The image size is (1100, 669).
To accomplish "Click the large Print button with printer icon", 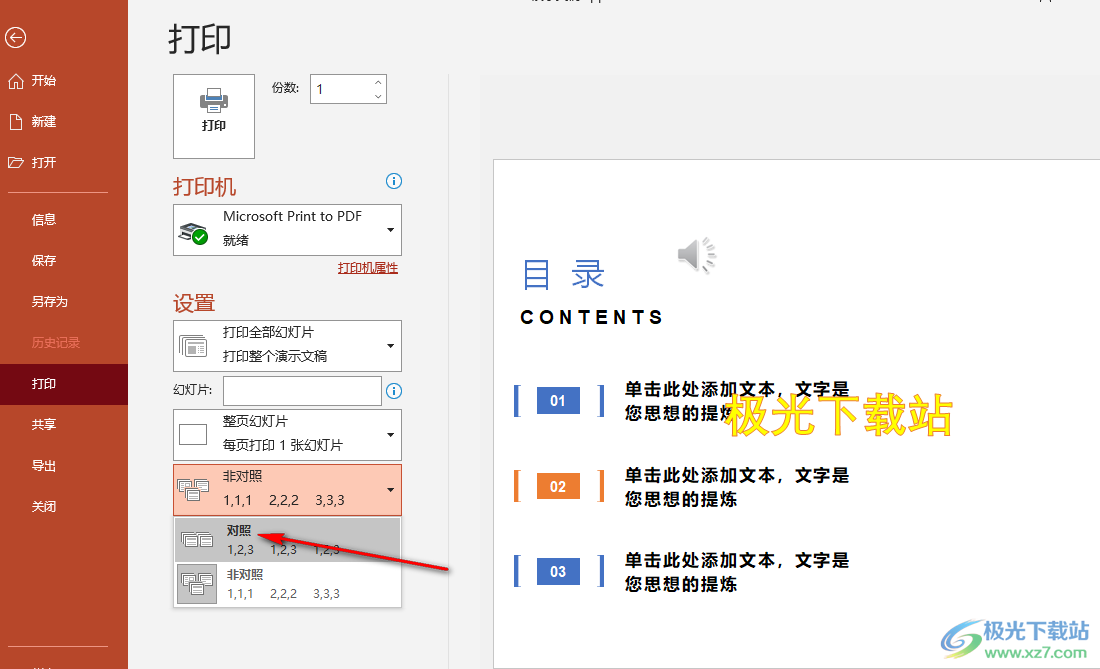I will pyautogui.click(x=214, y=116).
